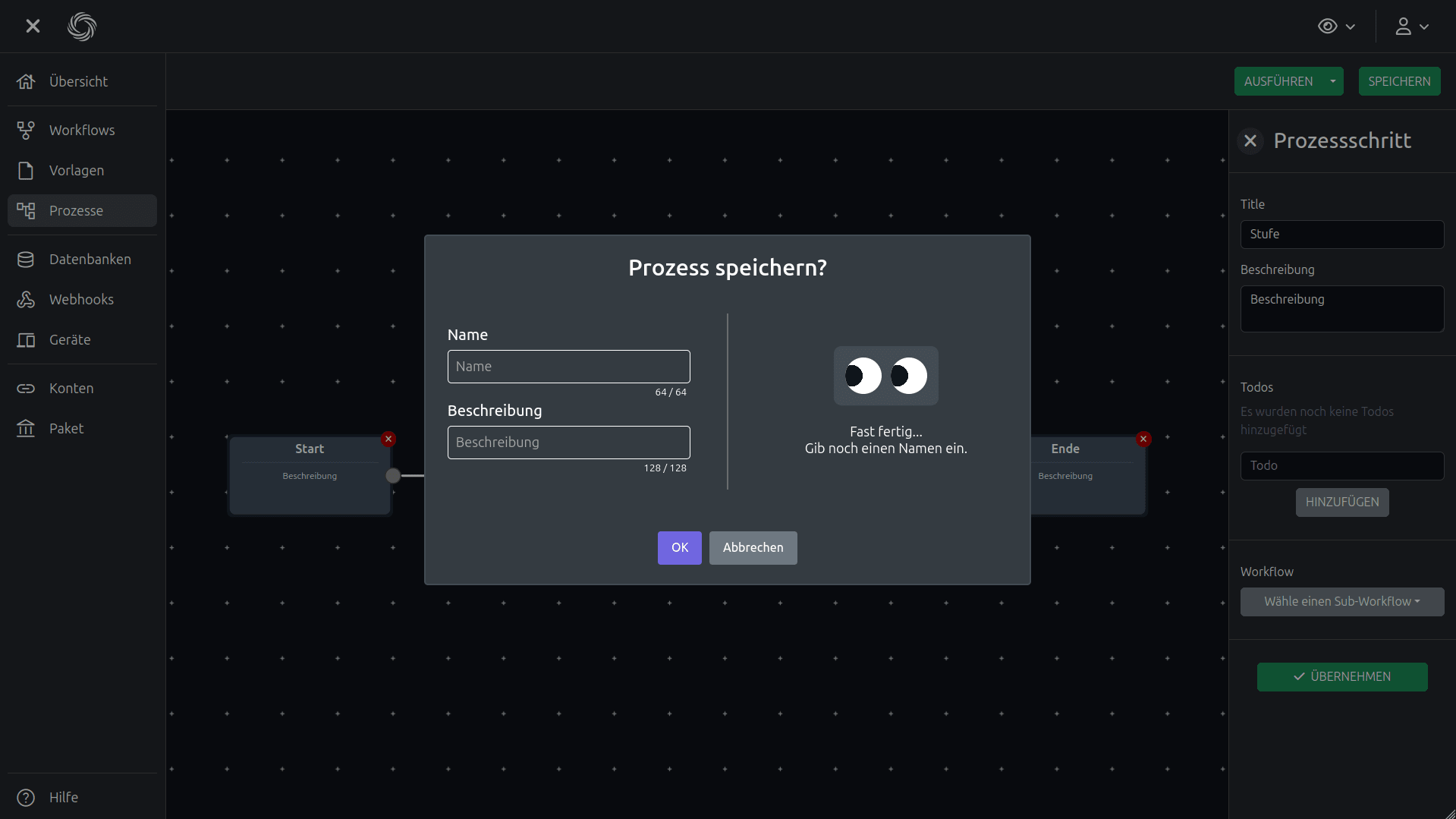Close the Prozessschritt panel

1250,140
